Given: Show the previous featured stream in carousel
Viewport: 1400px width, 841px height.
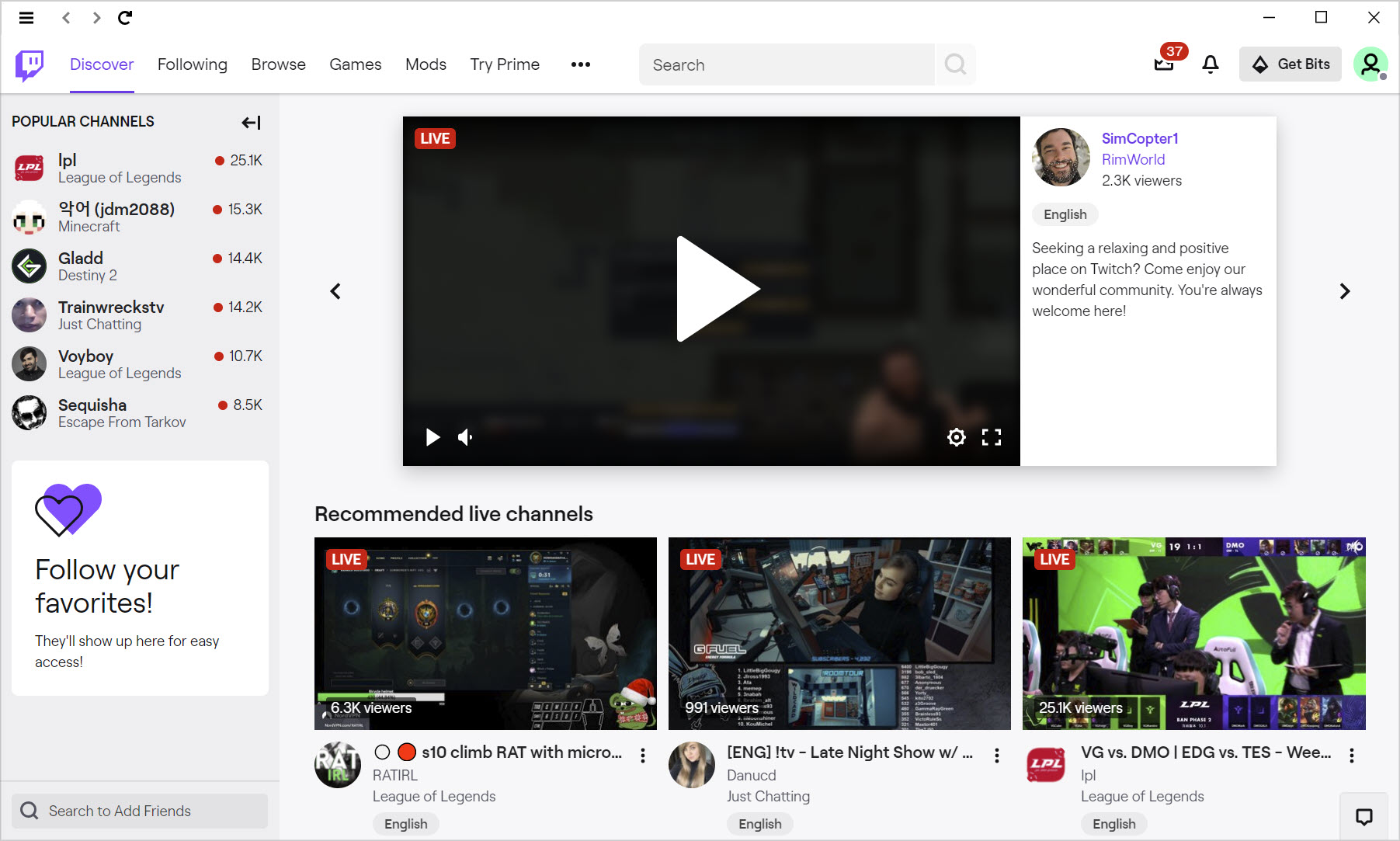Looking at the screenshot, I should pos(335,291).
